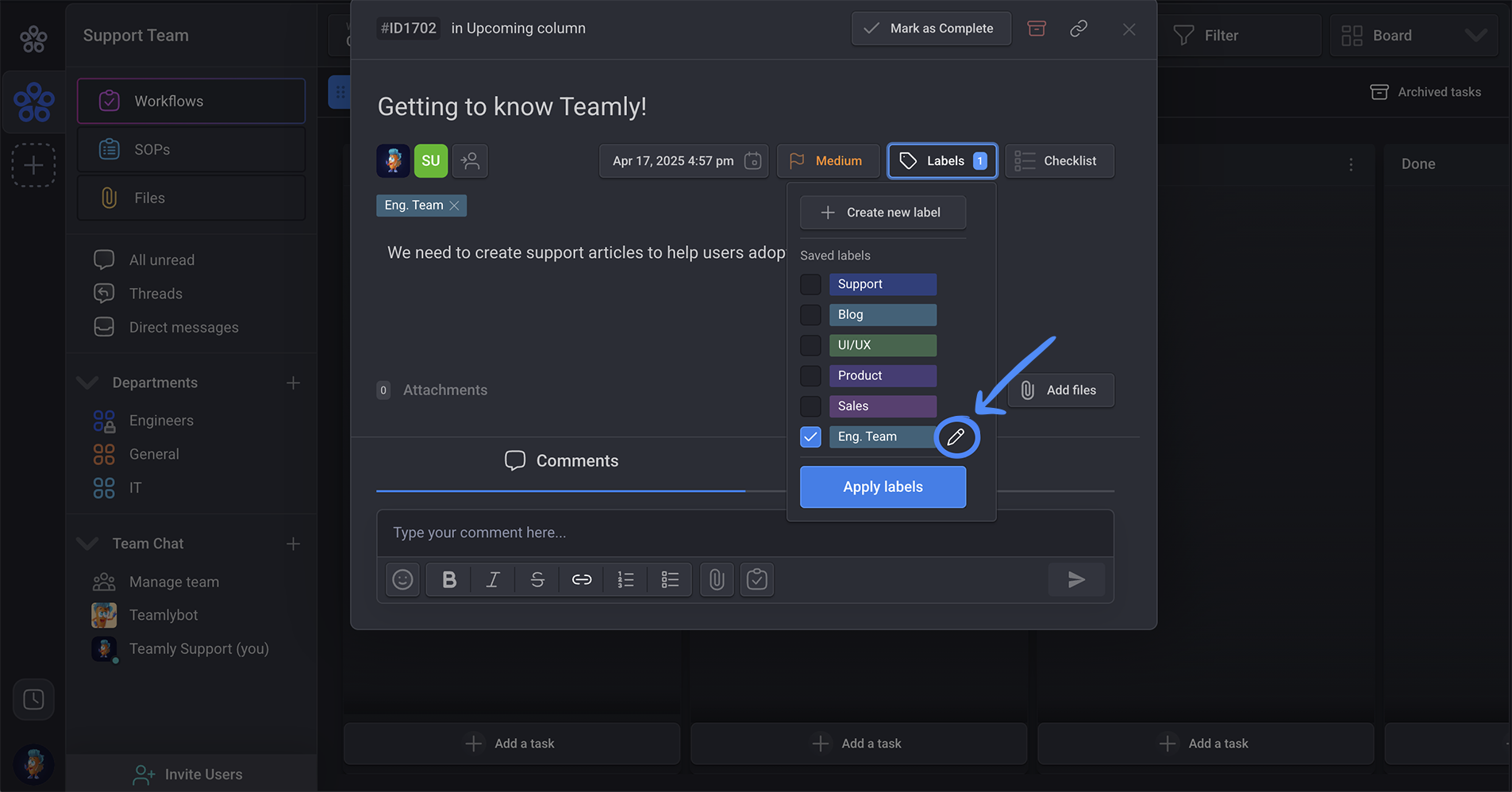
Task: Open the Medium priority dropdown
Action: pyautogui.click(x=828, y=160)
